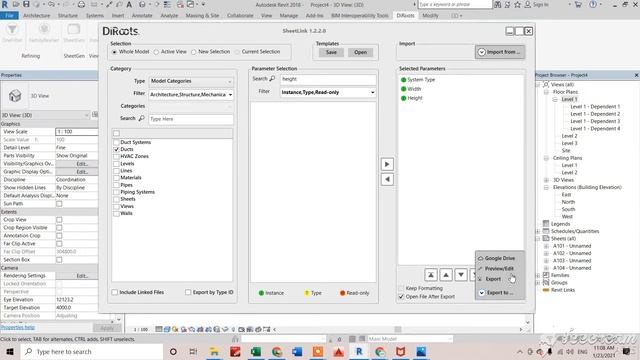Click the parameter search field containing height
The height and width of the screenshot is (360, 640).
328,79
